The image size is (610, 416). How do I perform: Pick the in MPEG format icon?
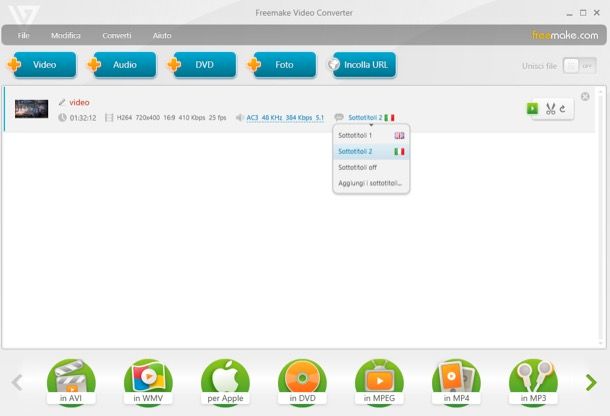[379, 380]
